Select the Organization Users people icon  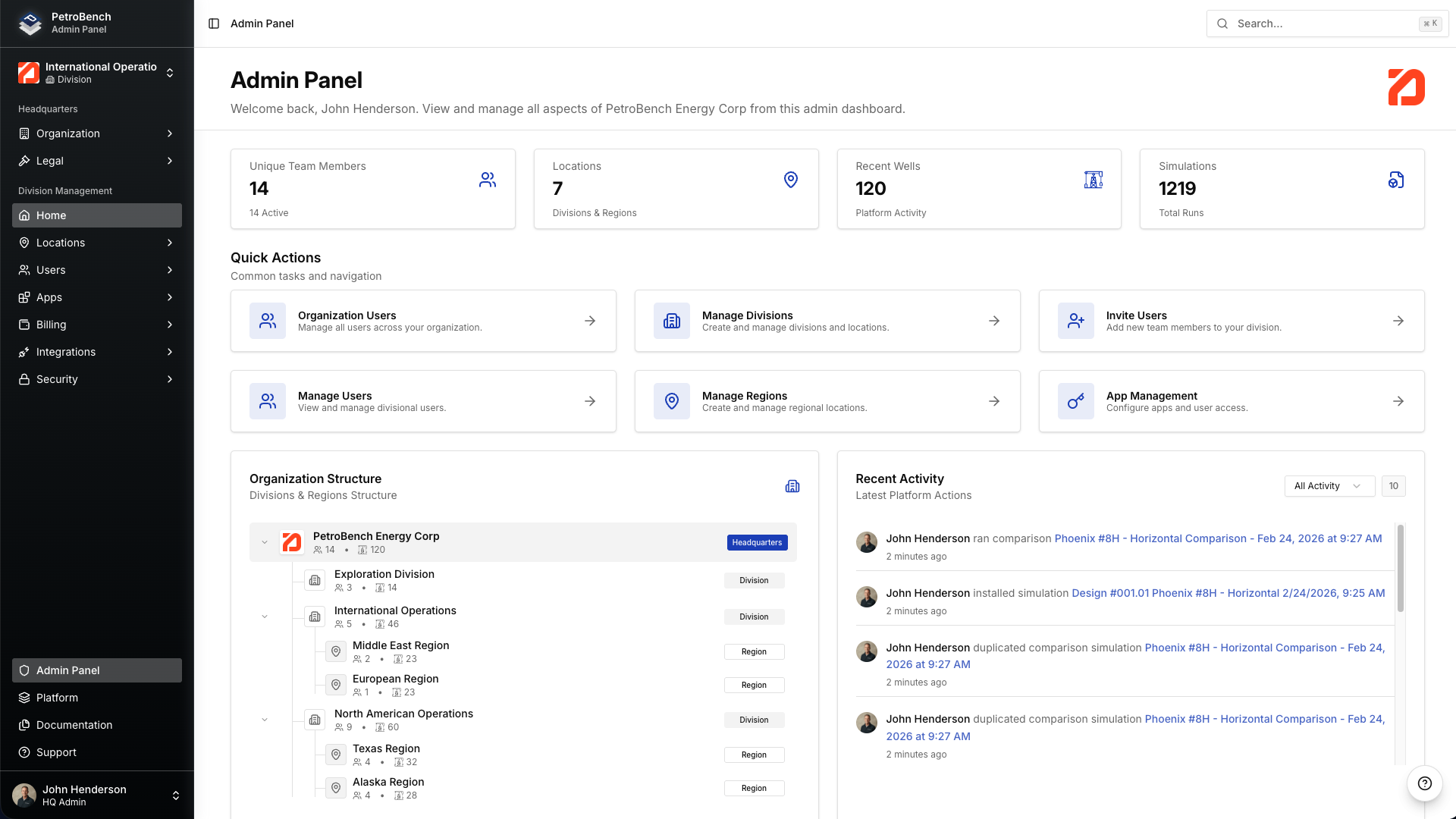[267, 321]
